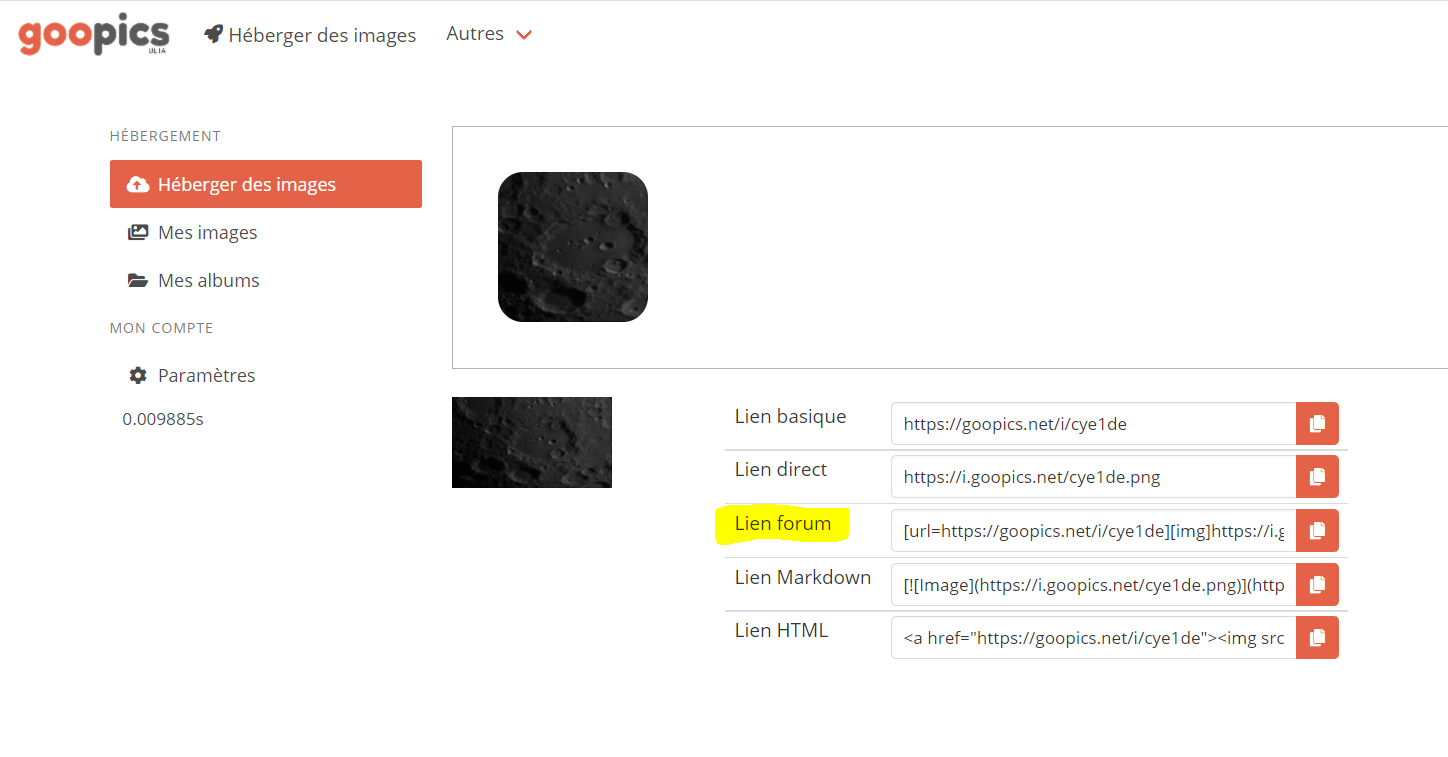Click the 0.009885s timing text
Image resolution: width=1448 pixels, height=757 pixels.
163,419
